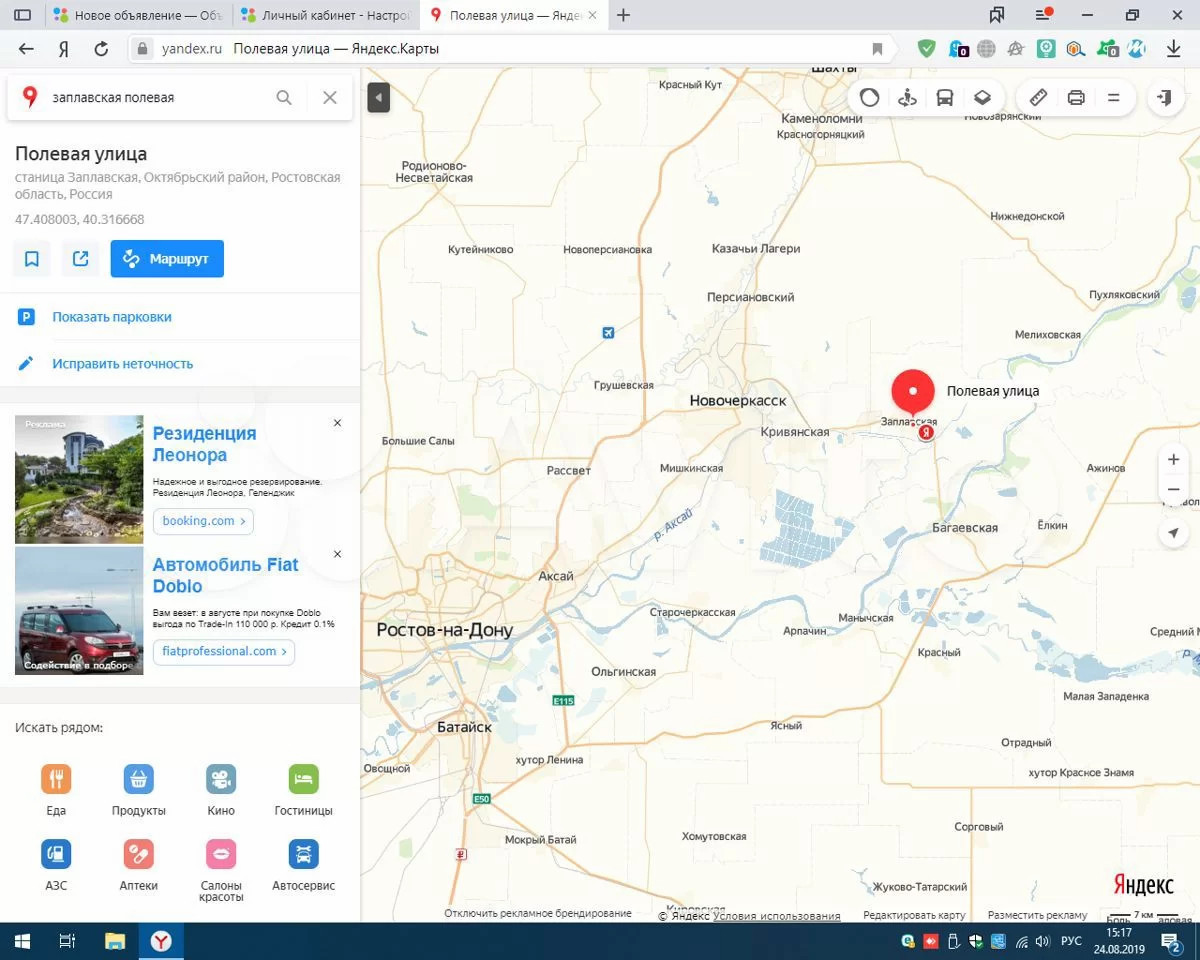This screenshot has width=1200, height=960.
Task: Select the ruler distance measuring tool
Action: pyautogui.click(x=1039, y=97)
